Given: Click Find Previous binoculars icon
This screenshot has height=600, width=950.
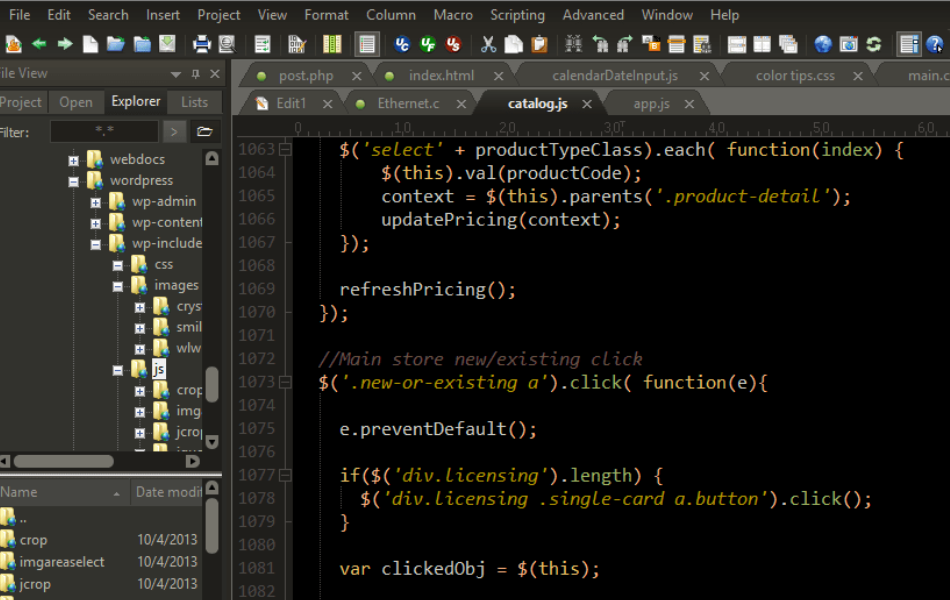Looking at the screenshot, I should 599,44.
